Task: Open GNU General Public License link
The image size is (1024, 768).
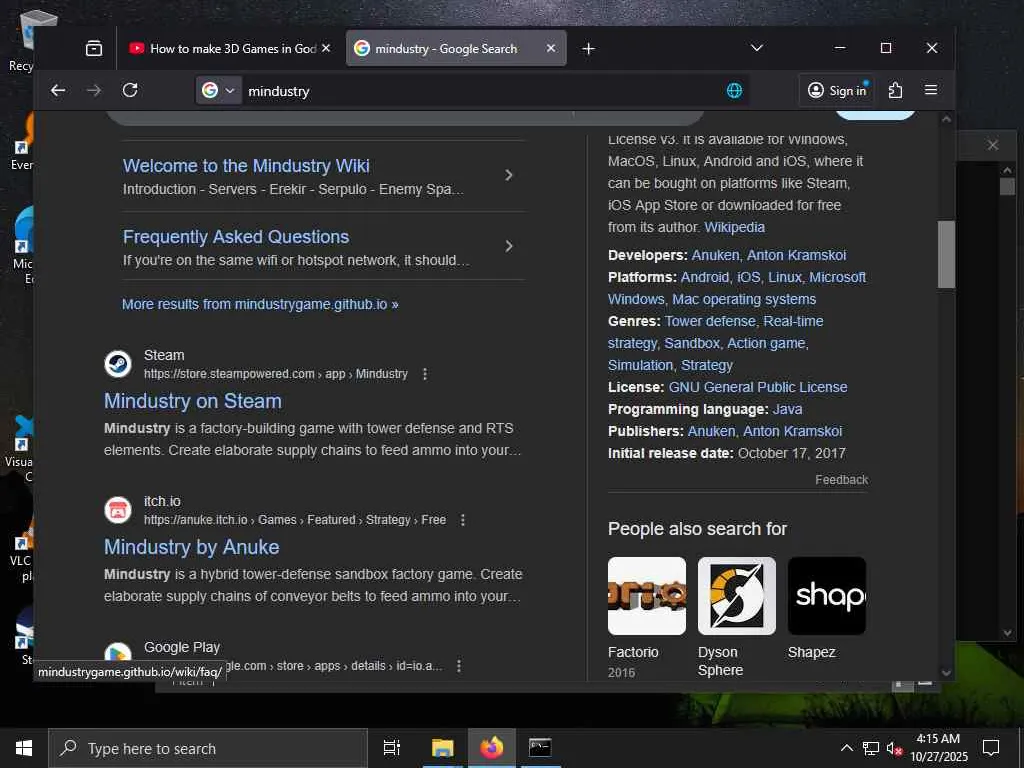Action: click(x=758, y=387)
